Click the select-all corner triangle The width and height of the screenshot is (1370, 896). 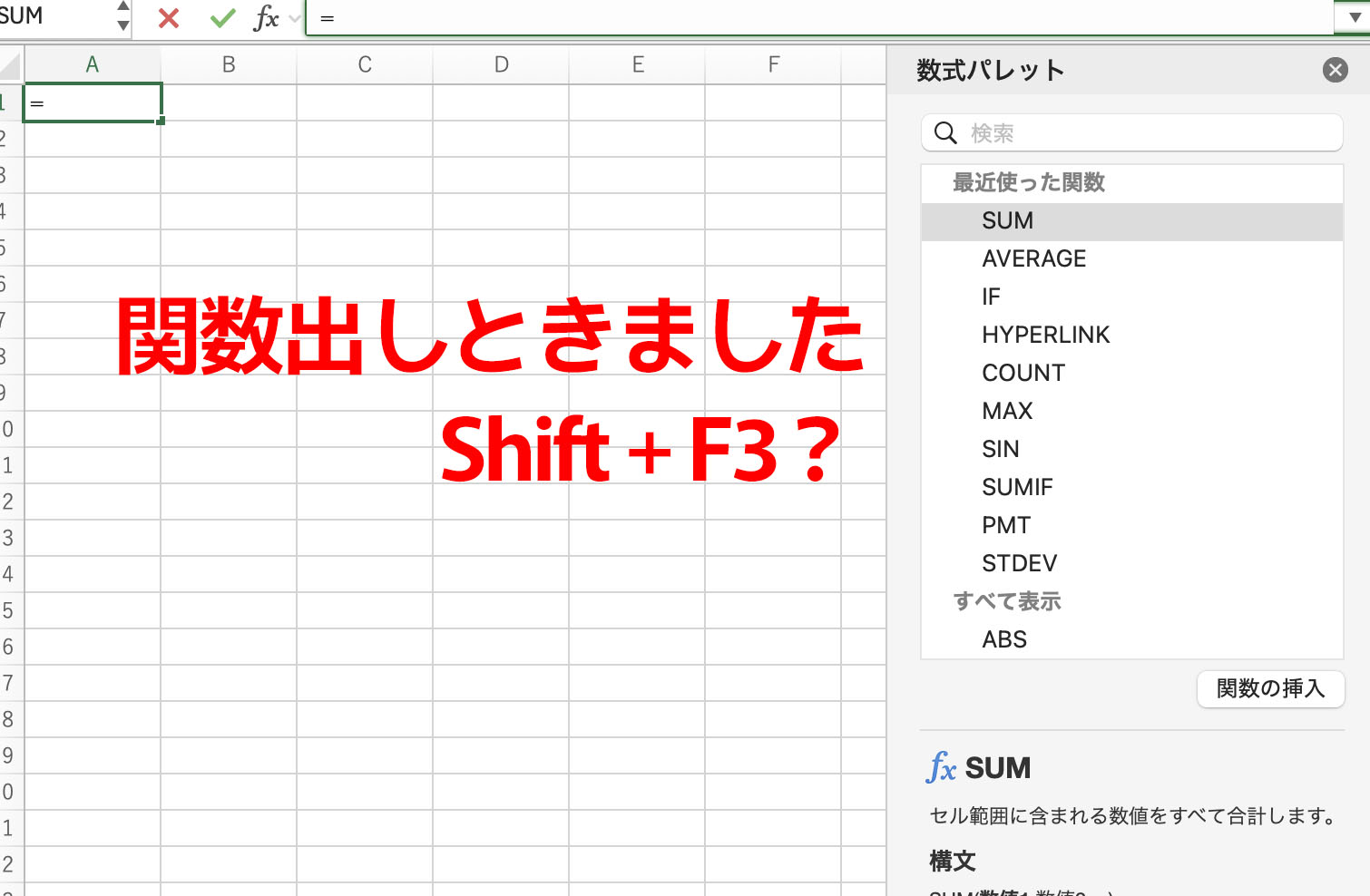[x=11, y=66]
